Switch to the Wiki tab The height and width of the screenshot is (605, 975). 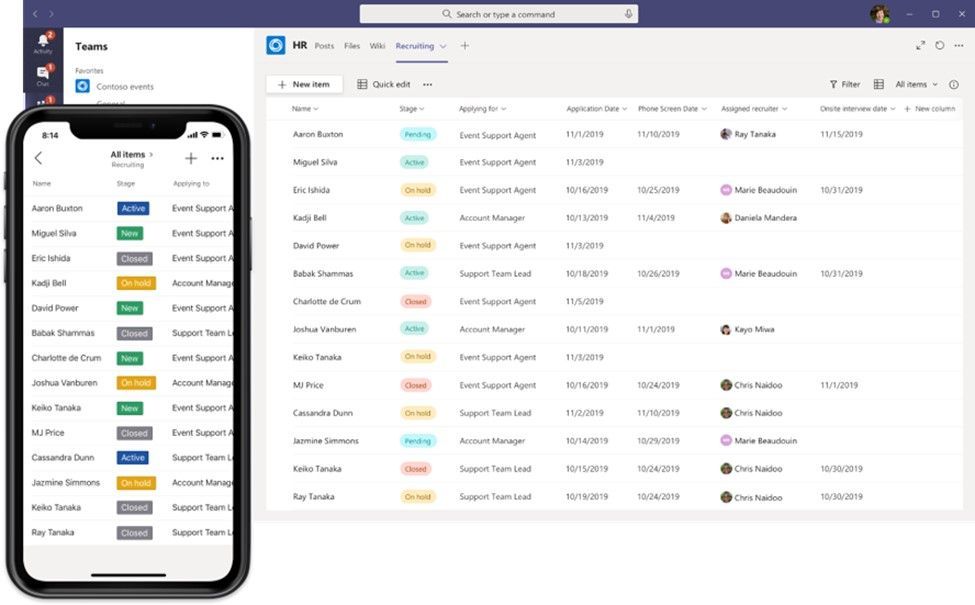click(x=377, y=46)
